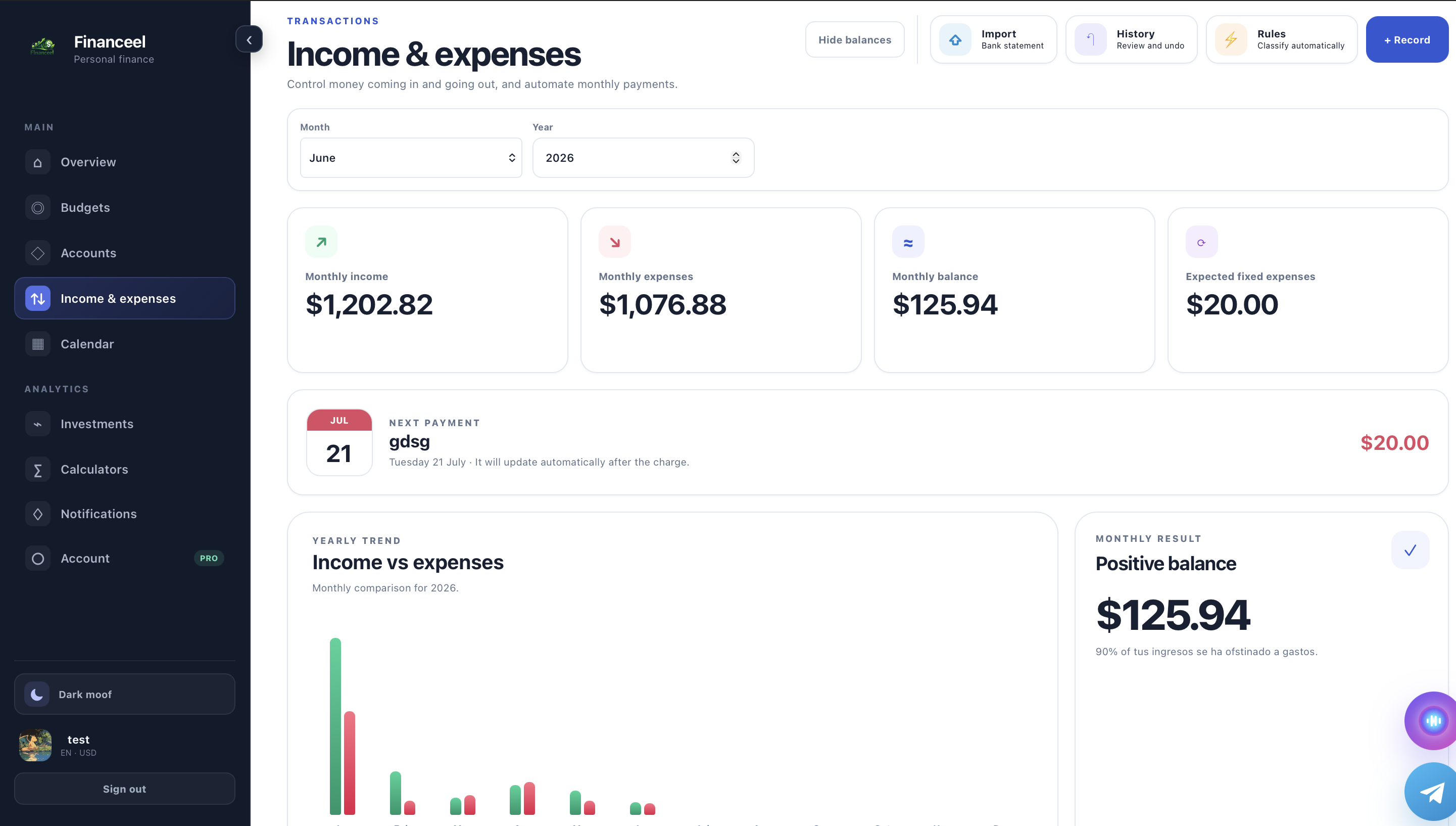The width and height of the screenshot is (1456, 826).
Task: Click the Calendar grid icon
Action: [x=37, y=344]
